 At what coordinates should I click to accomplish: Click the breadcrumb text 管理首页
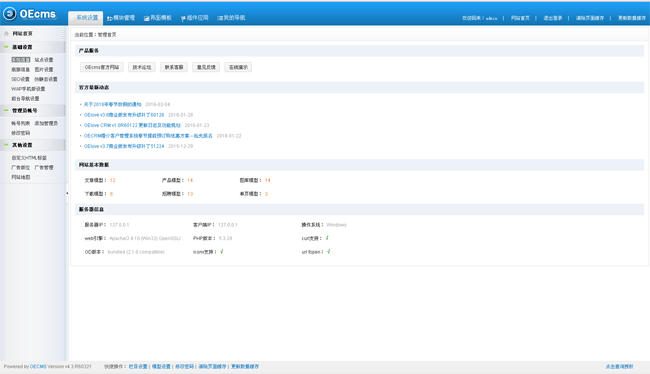(x=107, y=35)
